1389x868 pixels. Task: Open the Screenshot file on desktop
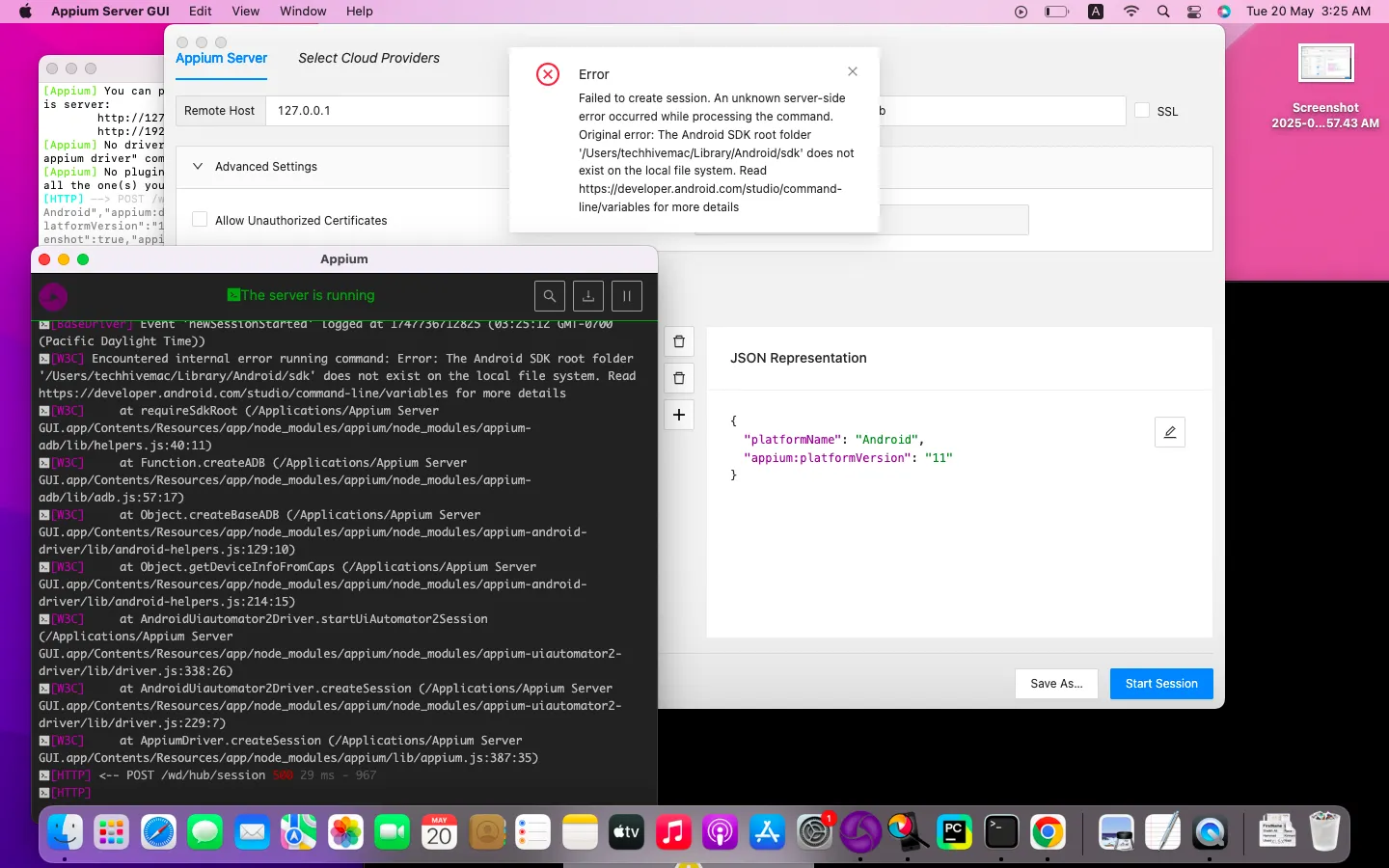tap(1325, 64)
